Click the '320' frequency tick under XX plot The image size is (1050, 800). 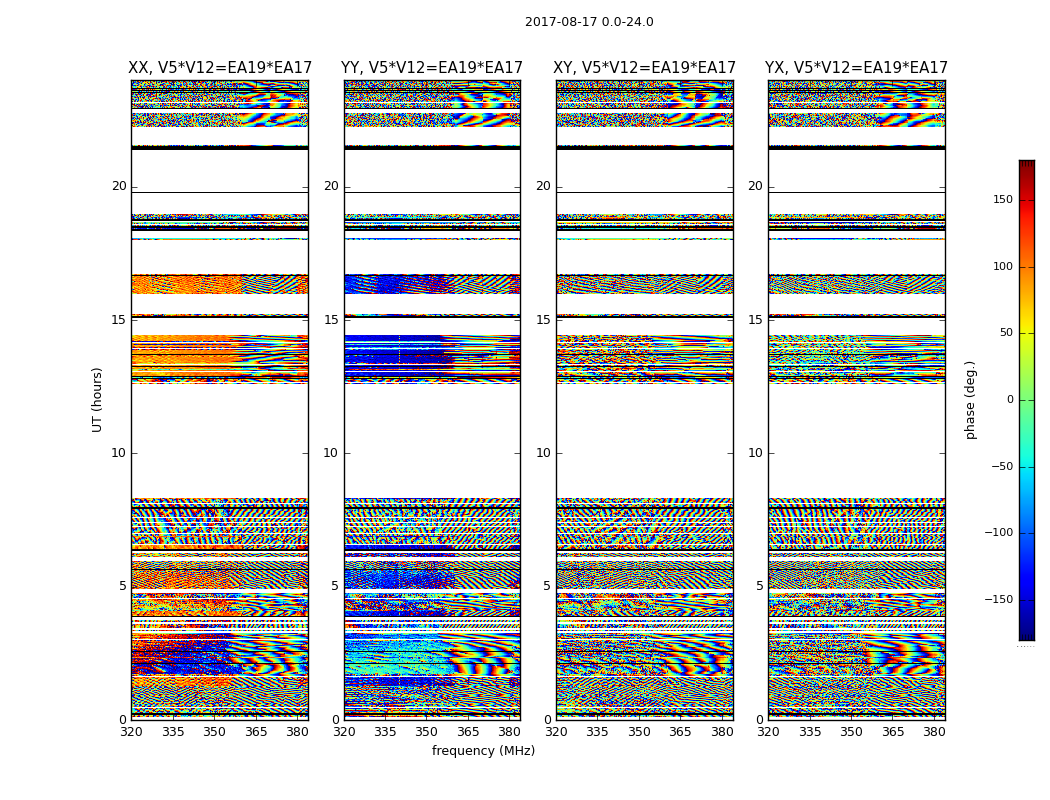tap(131, 732)
